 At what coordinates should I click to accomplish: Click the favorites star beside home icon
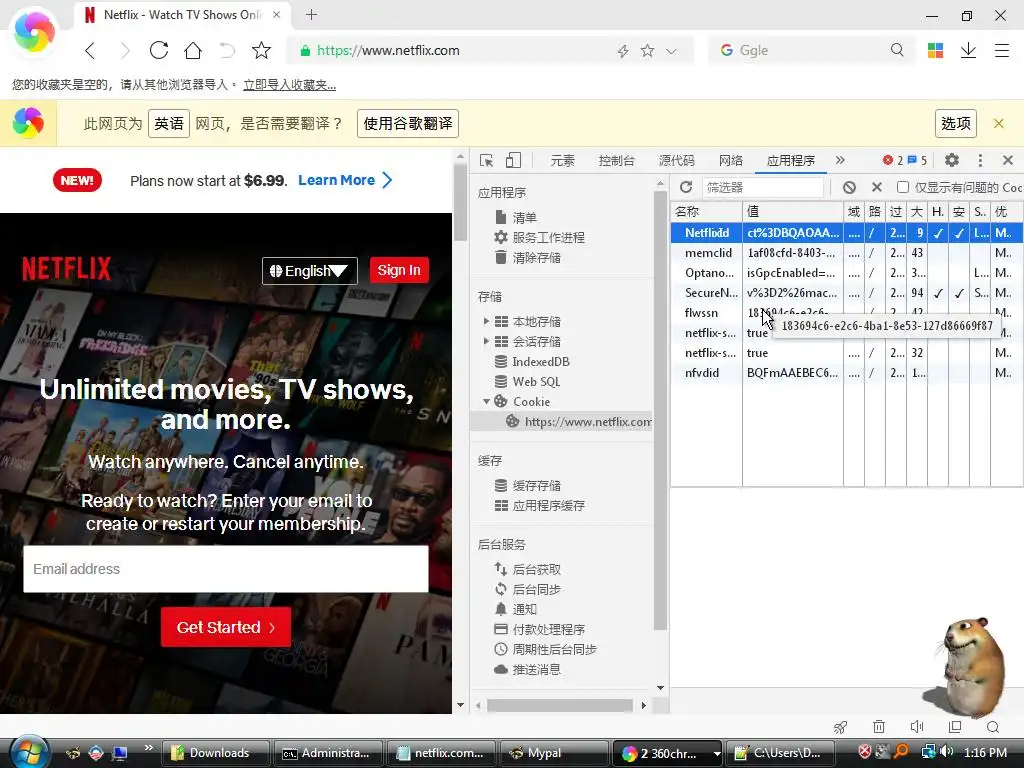tap(261, 50)
